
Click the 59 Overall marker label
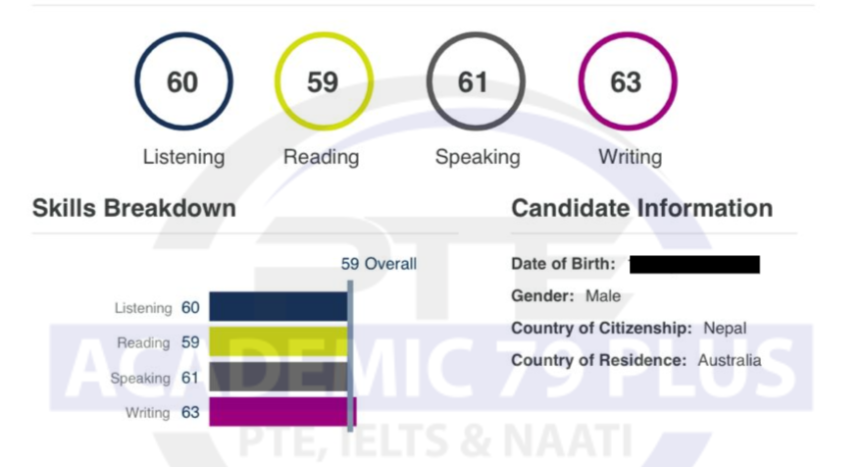coord(379,264)
